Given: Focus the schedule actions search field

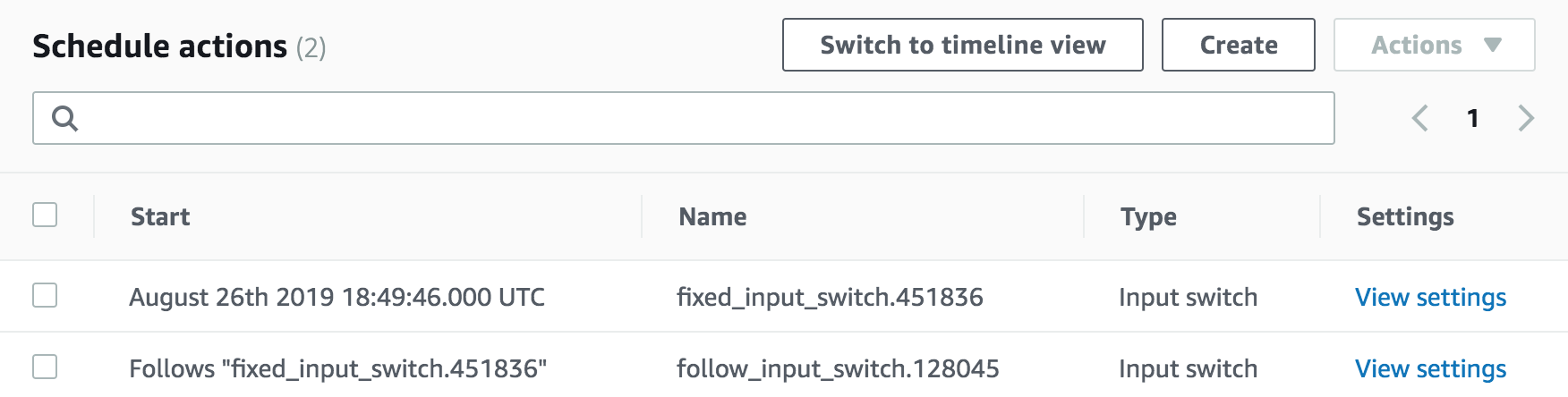Looking at the screenshot, I should click(x=684, y=118).
